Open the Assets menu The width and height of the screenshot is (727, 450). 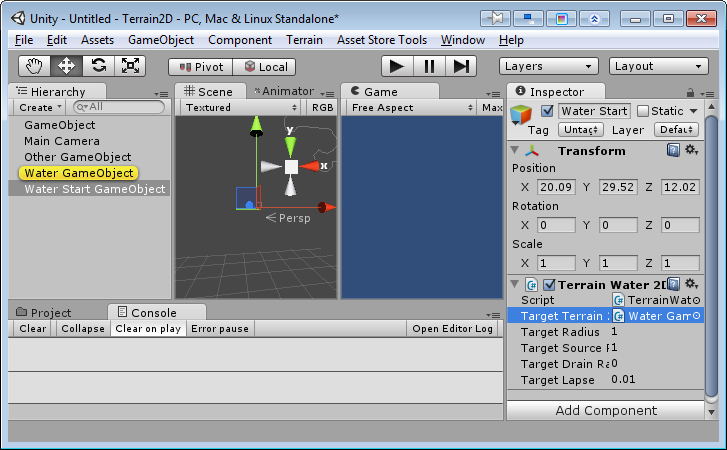[x=97, y=40]
